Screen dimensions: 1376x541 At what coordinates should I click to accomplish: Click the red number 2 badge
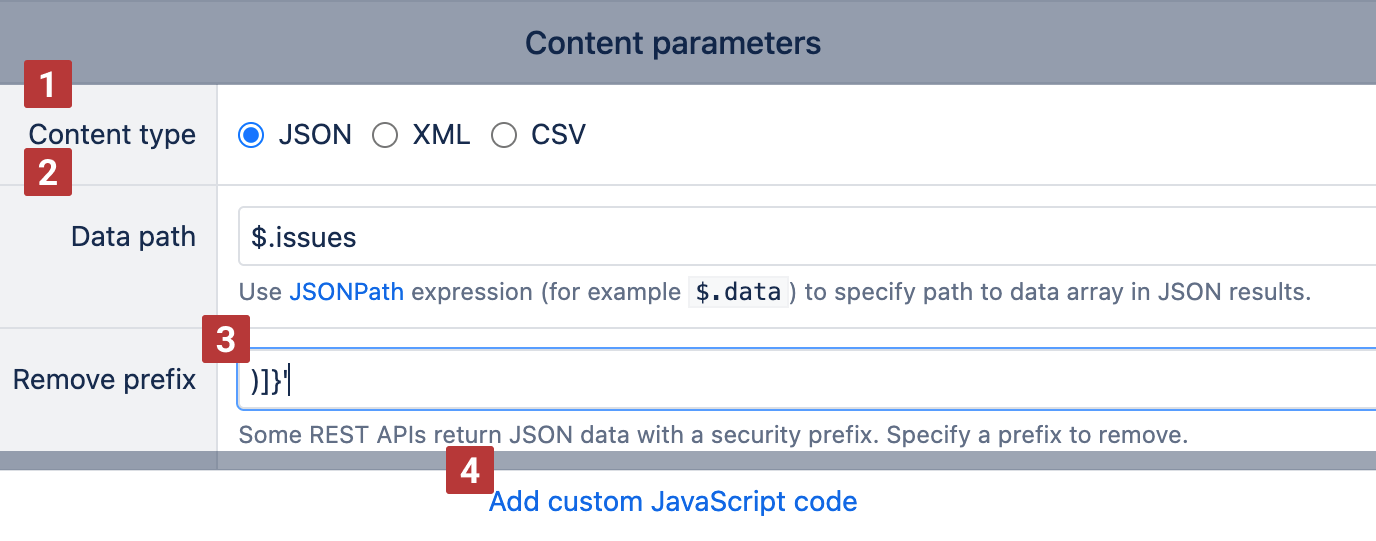pos(48,171)
